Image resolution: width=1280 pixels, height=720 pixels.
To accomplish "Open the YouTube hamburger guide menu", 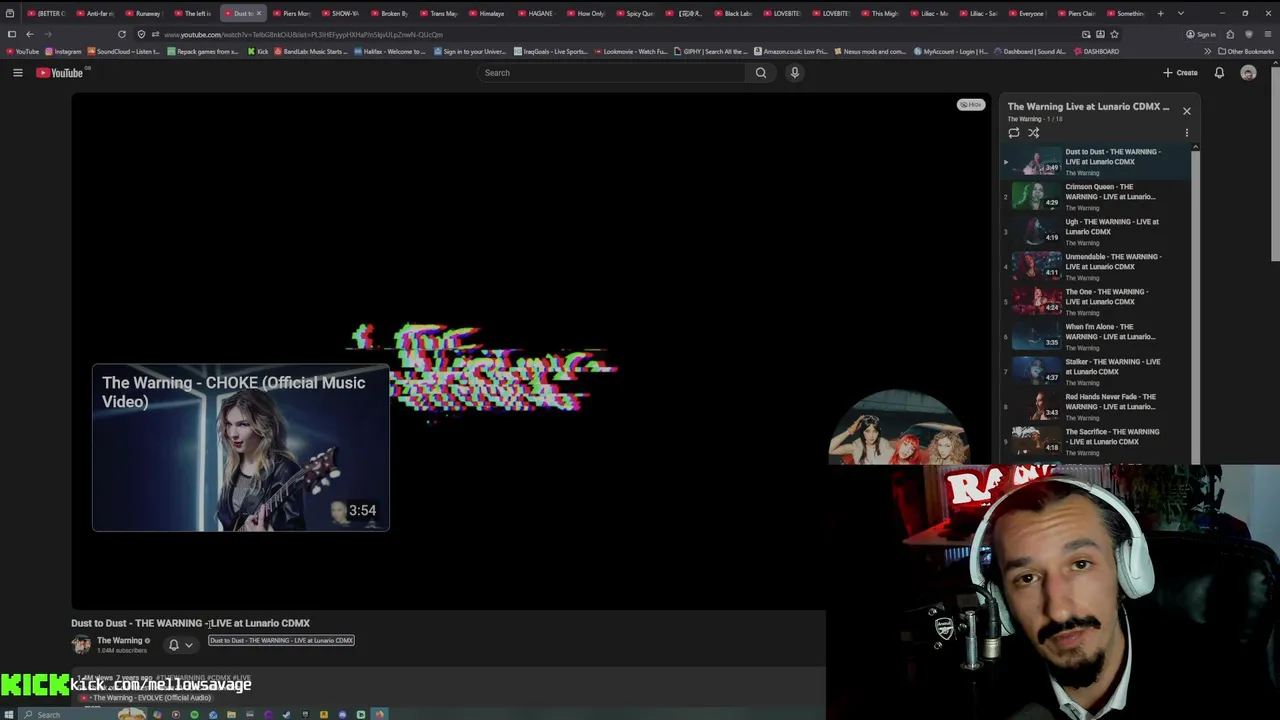I will pos(17,72).
